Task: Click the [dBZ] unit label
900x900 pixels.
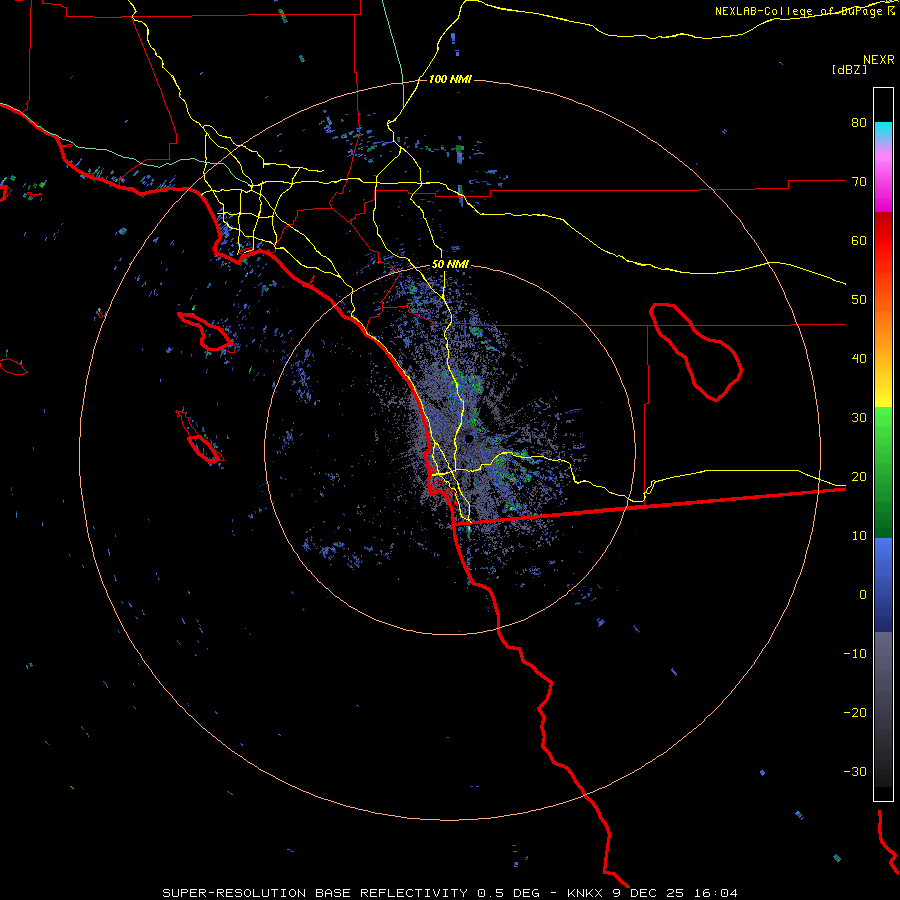Action: tap(849, 69)
